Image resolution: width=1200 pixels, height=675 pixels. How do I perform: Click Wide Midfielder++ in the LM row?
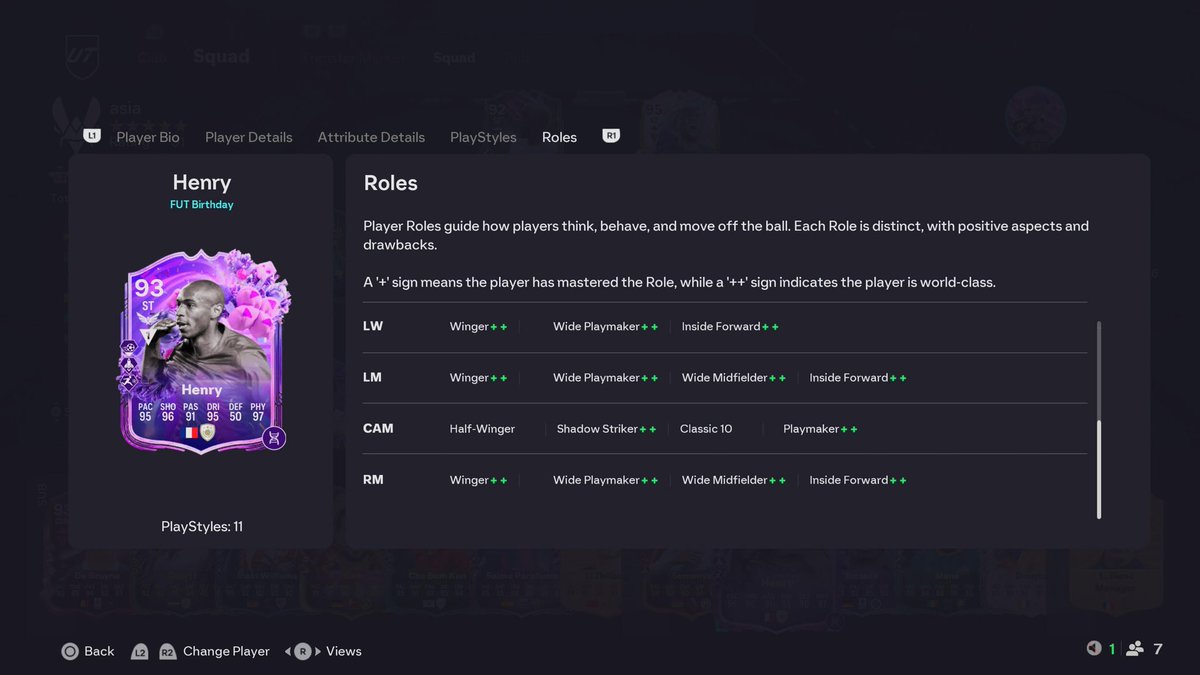pyautogui.click(x=734, y=378)
